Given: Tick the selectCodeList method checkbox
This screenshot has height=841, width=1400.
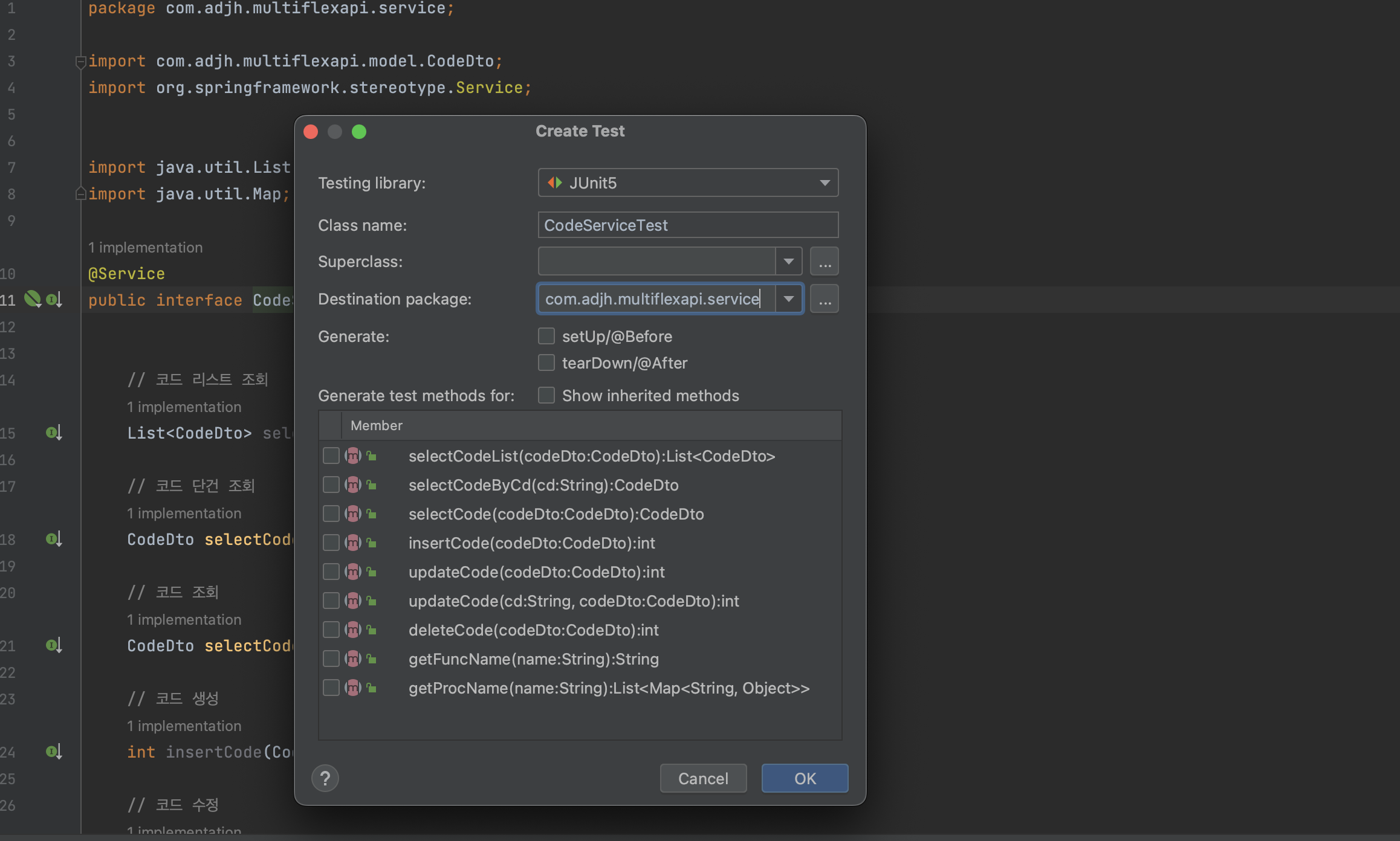Looking at the screenshot, I should click(331, 456).
